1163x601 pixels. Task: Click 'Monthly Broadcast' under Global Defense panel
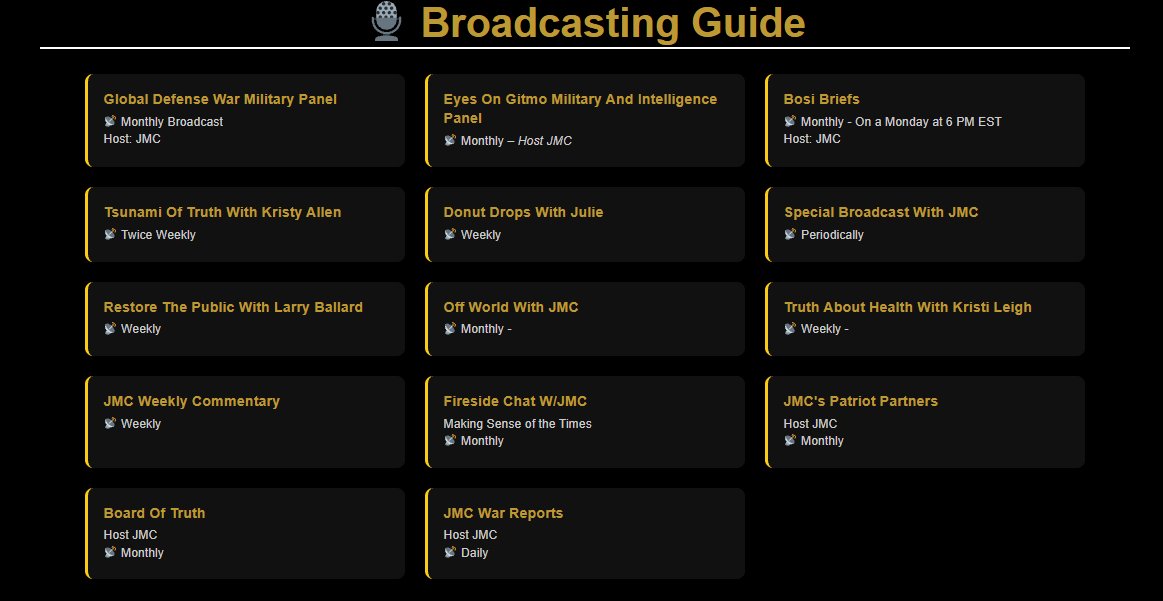click(172, 122)
